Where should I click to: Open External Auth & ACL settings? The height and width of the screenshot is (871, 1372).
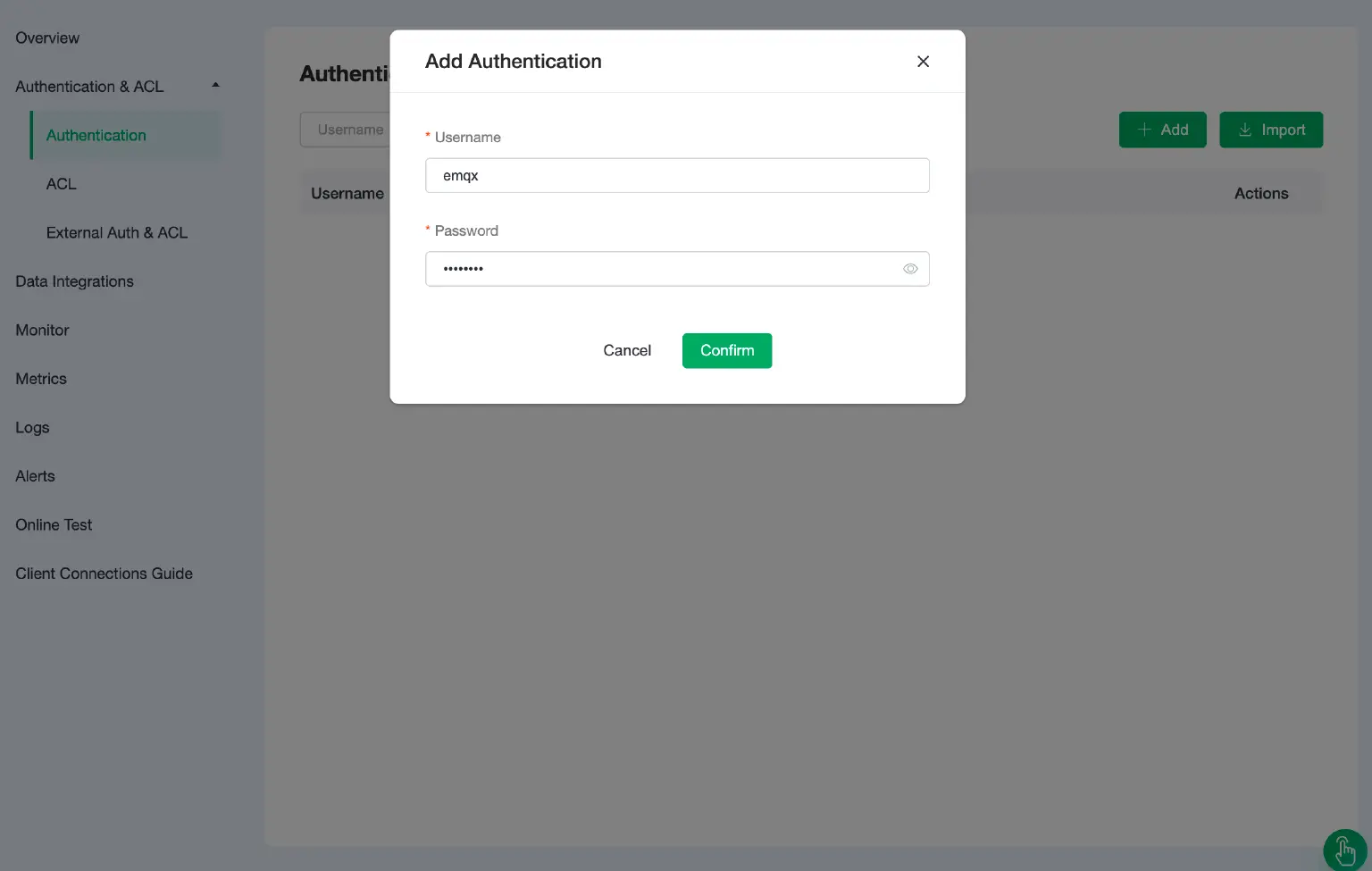tap(116, 232)
